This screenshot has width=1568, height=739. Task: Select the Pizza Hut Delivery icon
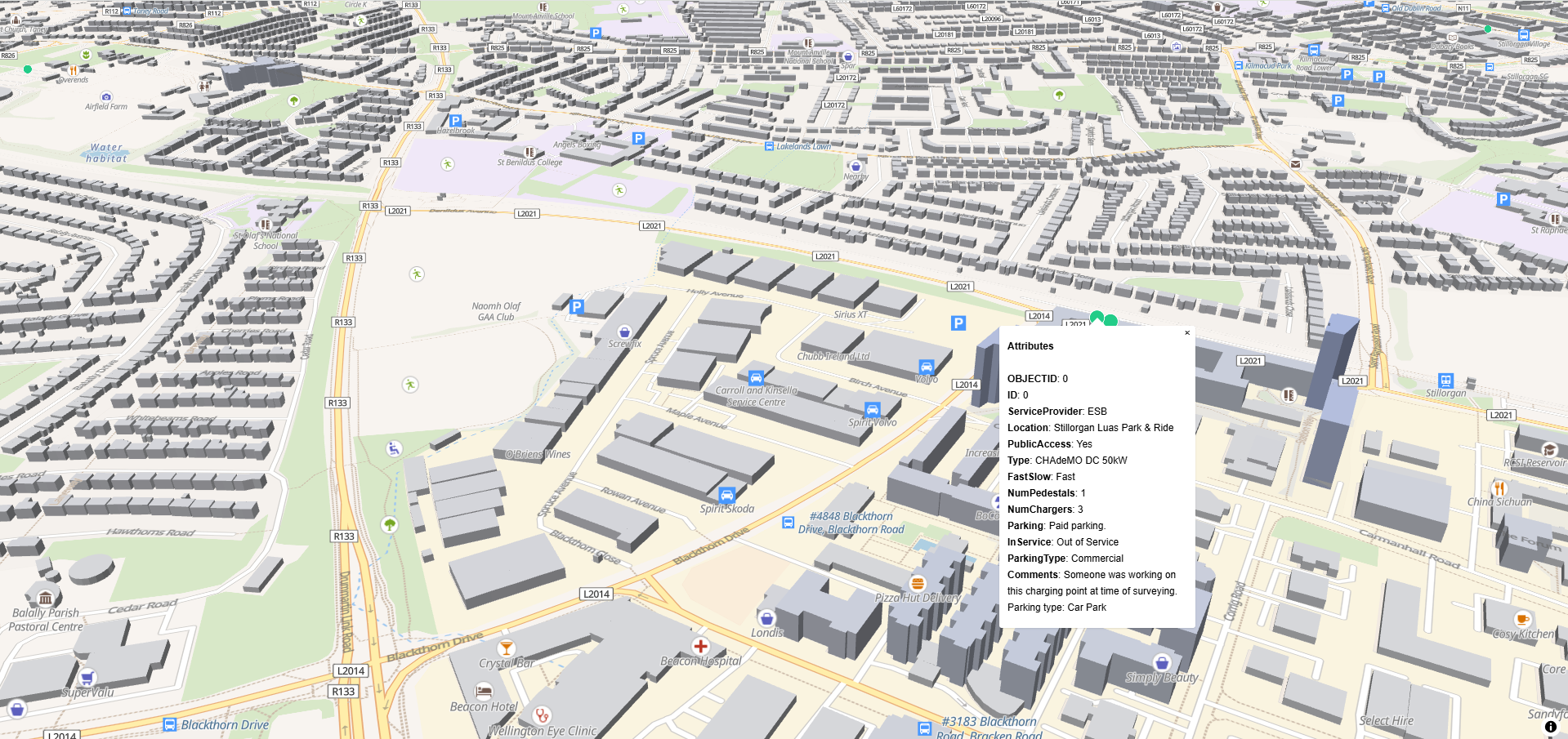(x=917, y=584)
